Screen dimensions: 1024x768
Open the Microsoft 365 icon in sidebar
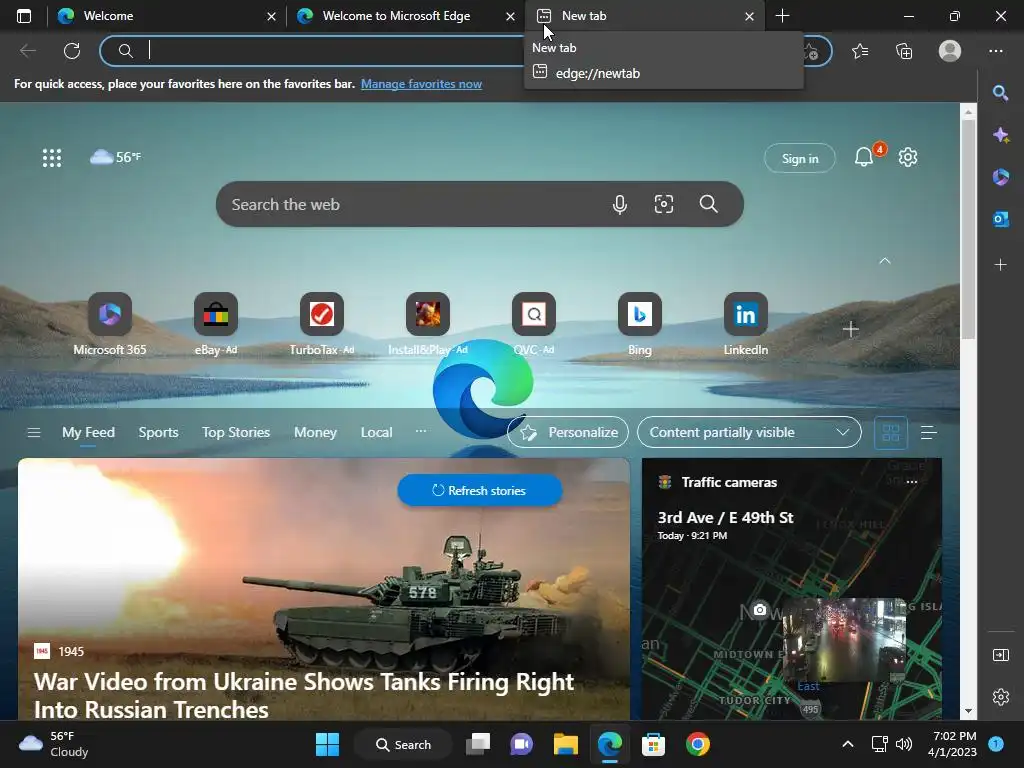coord(1000,177)
